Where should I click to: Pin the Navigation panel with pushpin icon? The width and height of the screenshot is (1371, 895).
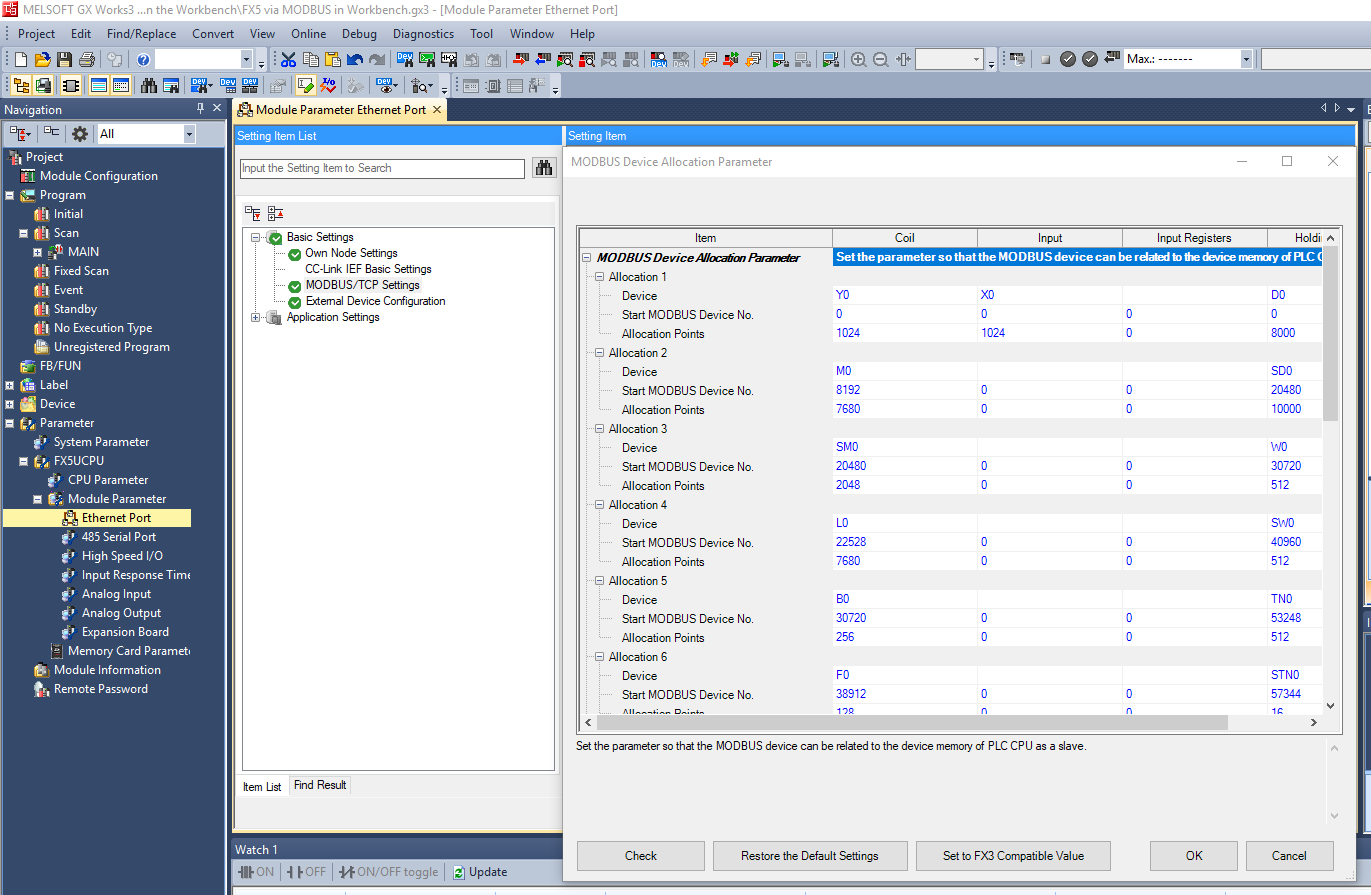click(x=200, y=109)
